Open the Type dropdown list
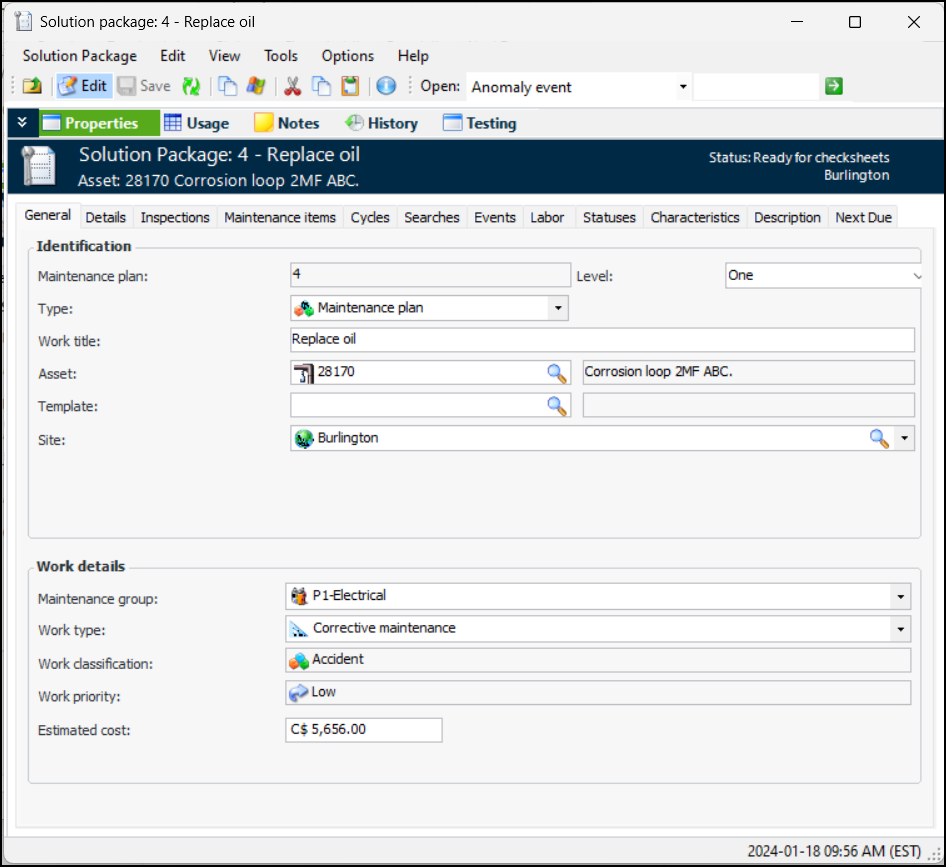This screenshot has height=867, width=946. pos(558,308)
